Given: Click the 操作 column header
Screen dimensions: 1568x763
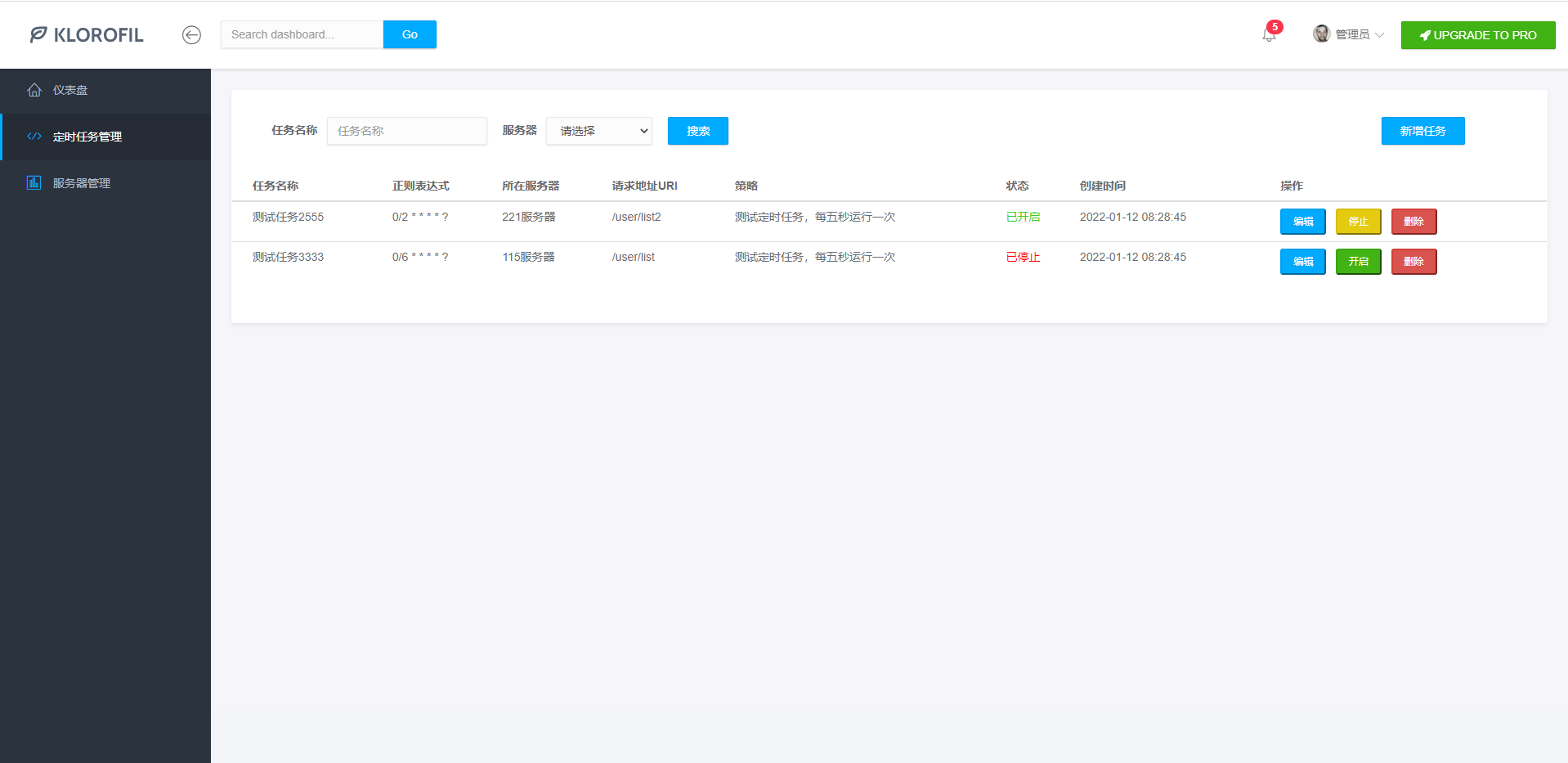Looking at the screenshot, I should [1292, 186].
